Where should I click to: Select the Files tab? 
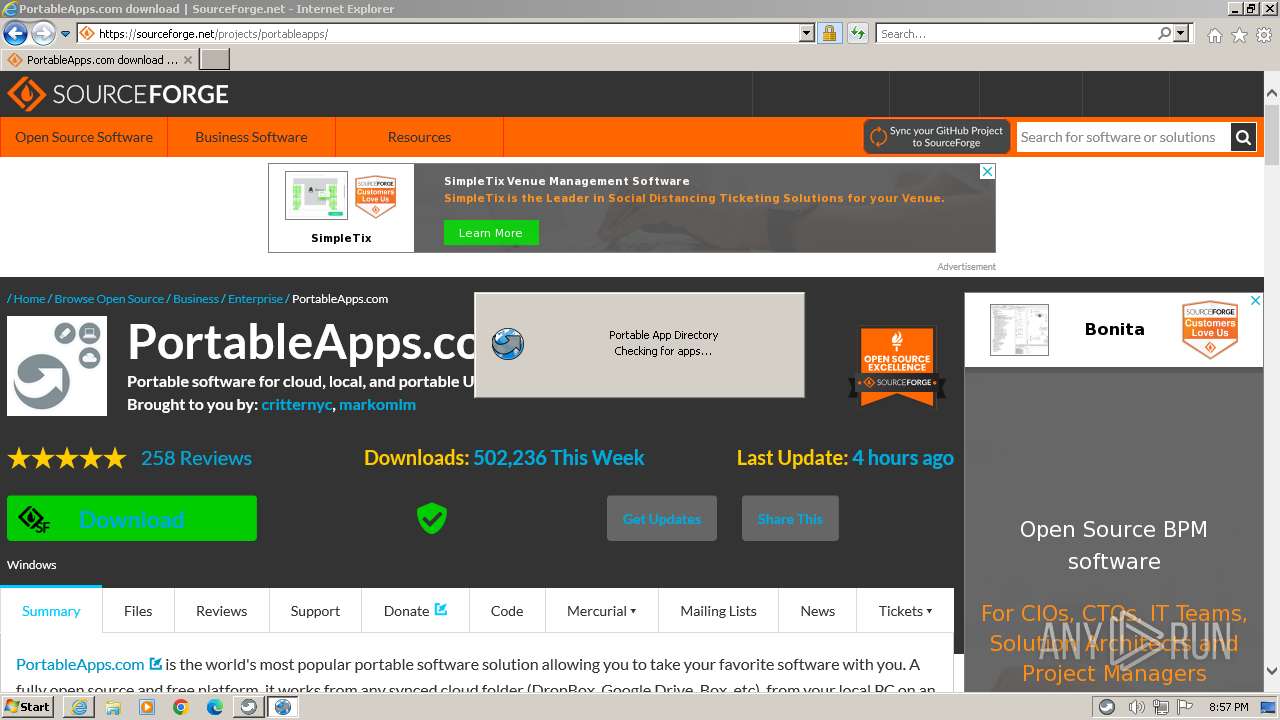pos(138,611)
